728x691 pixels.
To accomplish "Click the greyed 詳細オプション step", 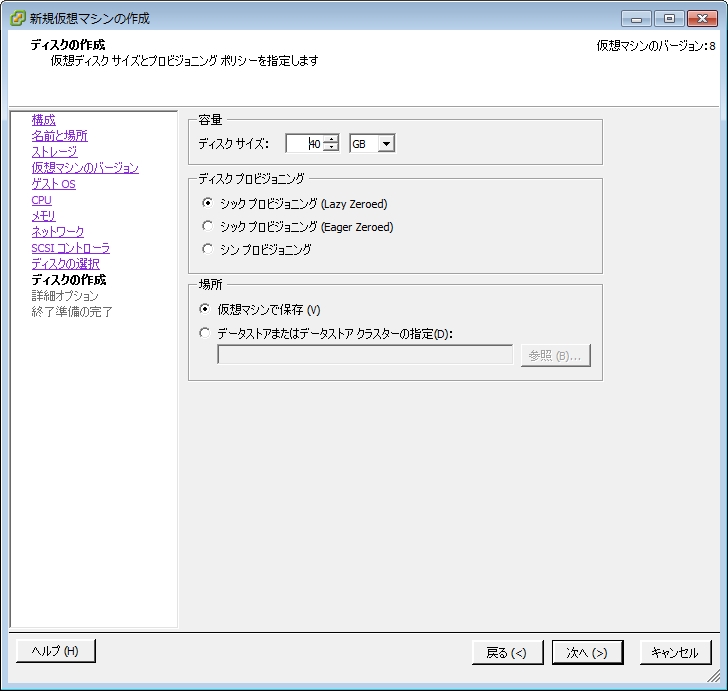I will 65,295.
